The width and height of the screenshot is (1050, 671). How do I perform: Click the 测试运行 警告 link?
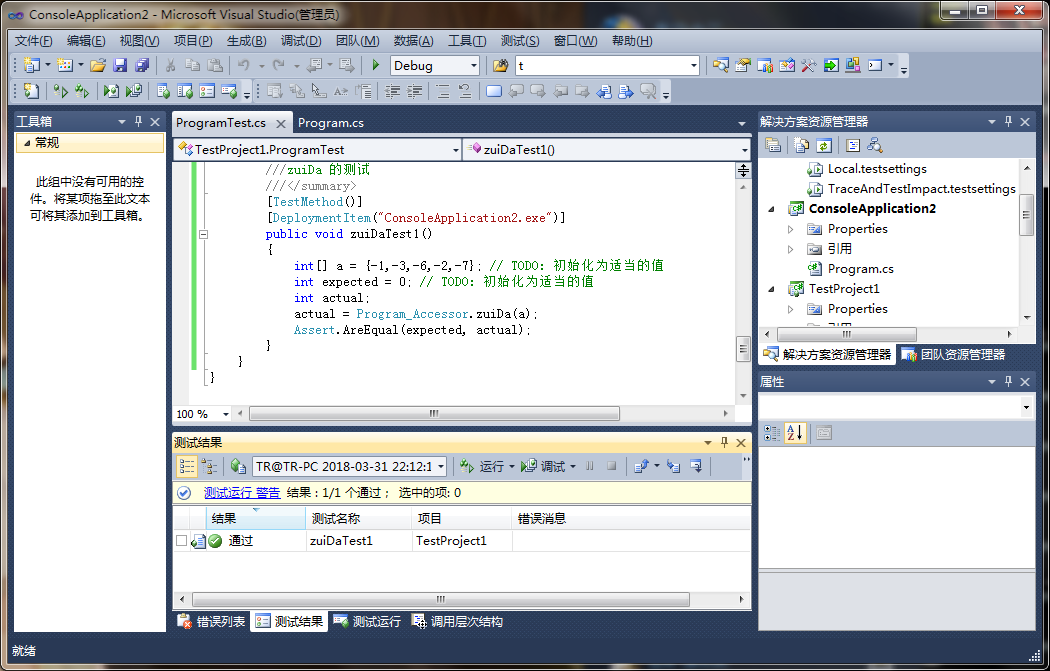click(x=242, y=493)
